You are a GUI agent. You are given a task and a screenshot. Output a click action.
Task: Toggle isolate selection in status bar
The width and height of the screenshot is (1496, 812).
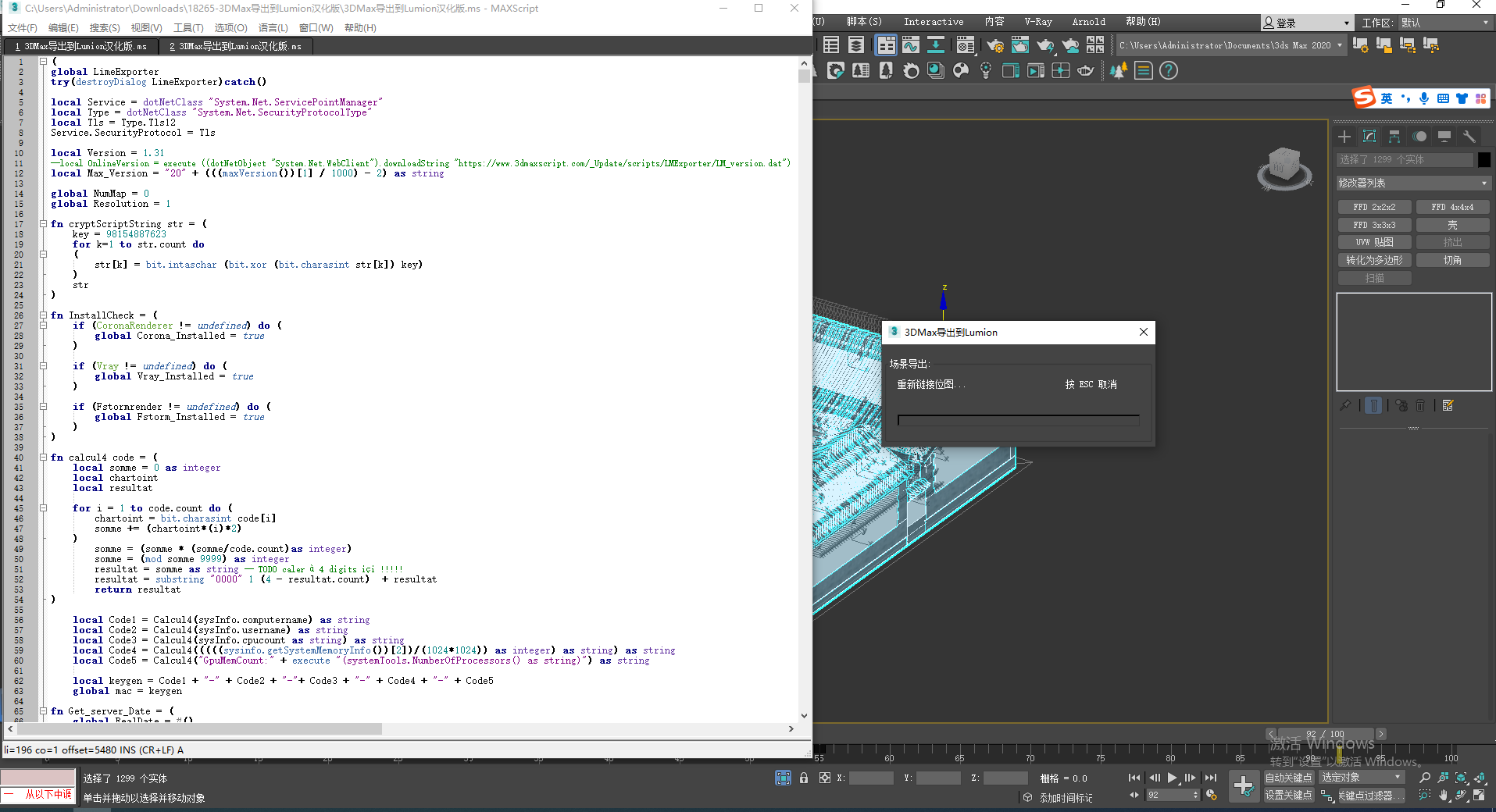(783, 778)
